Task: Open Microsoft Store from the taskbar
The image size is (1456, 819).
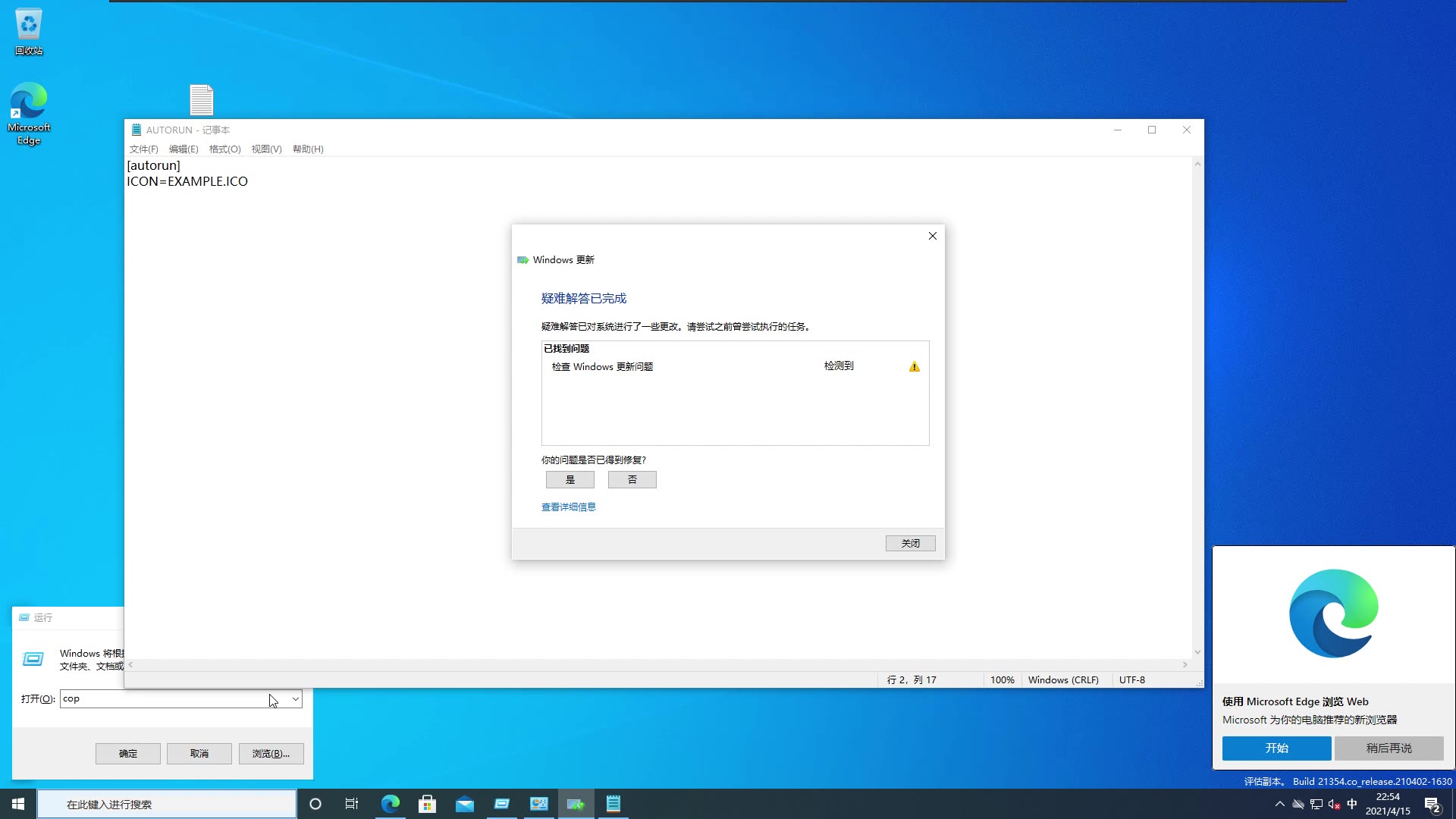Action: click(427, 803)
